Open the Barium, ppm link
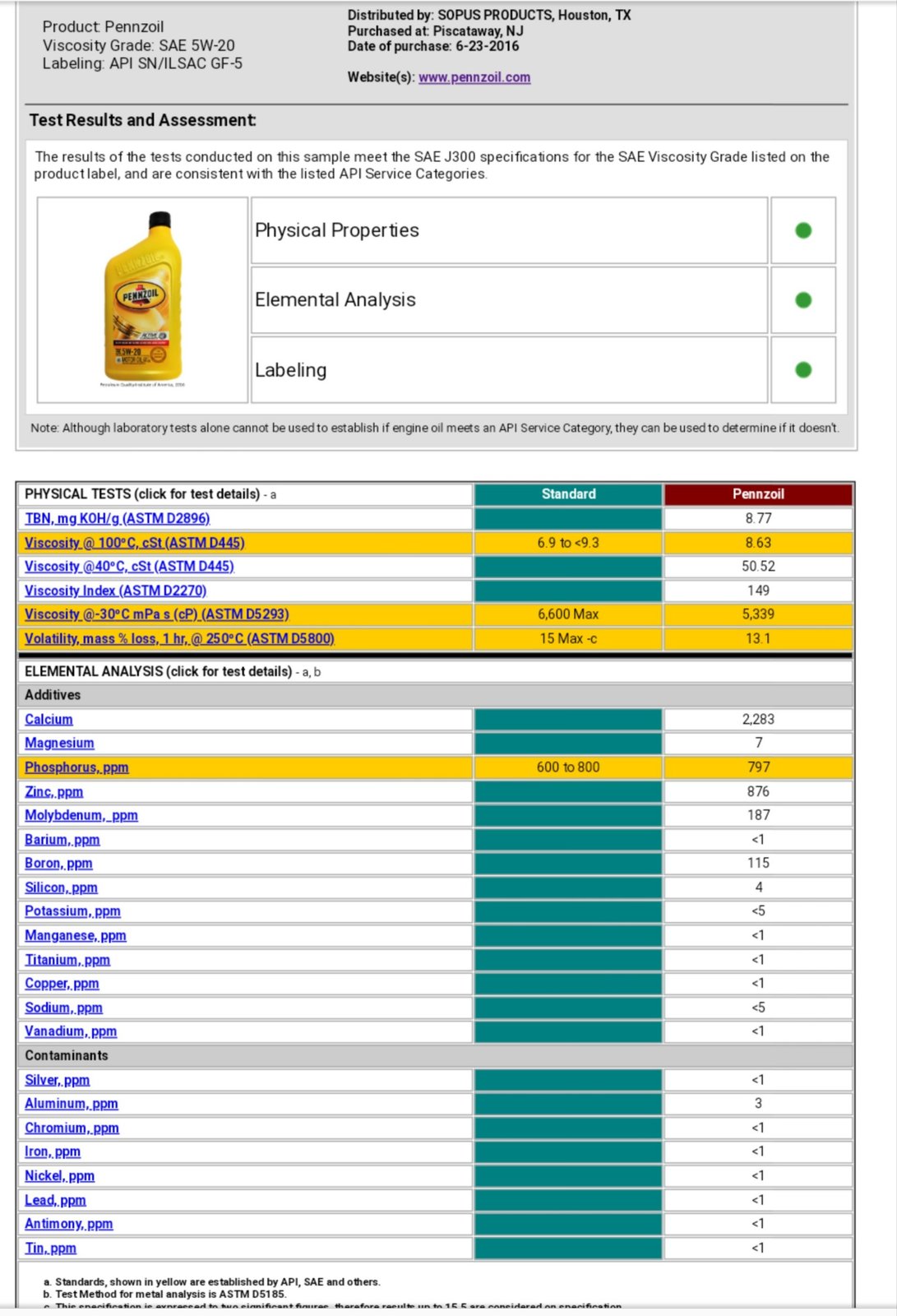The image size is (897, 1316). 62,840
